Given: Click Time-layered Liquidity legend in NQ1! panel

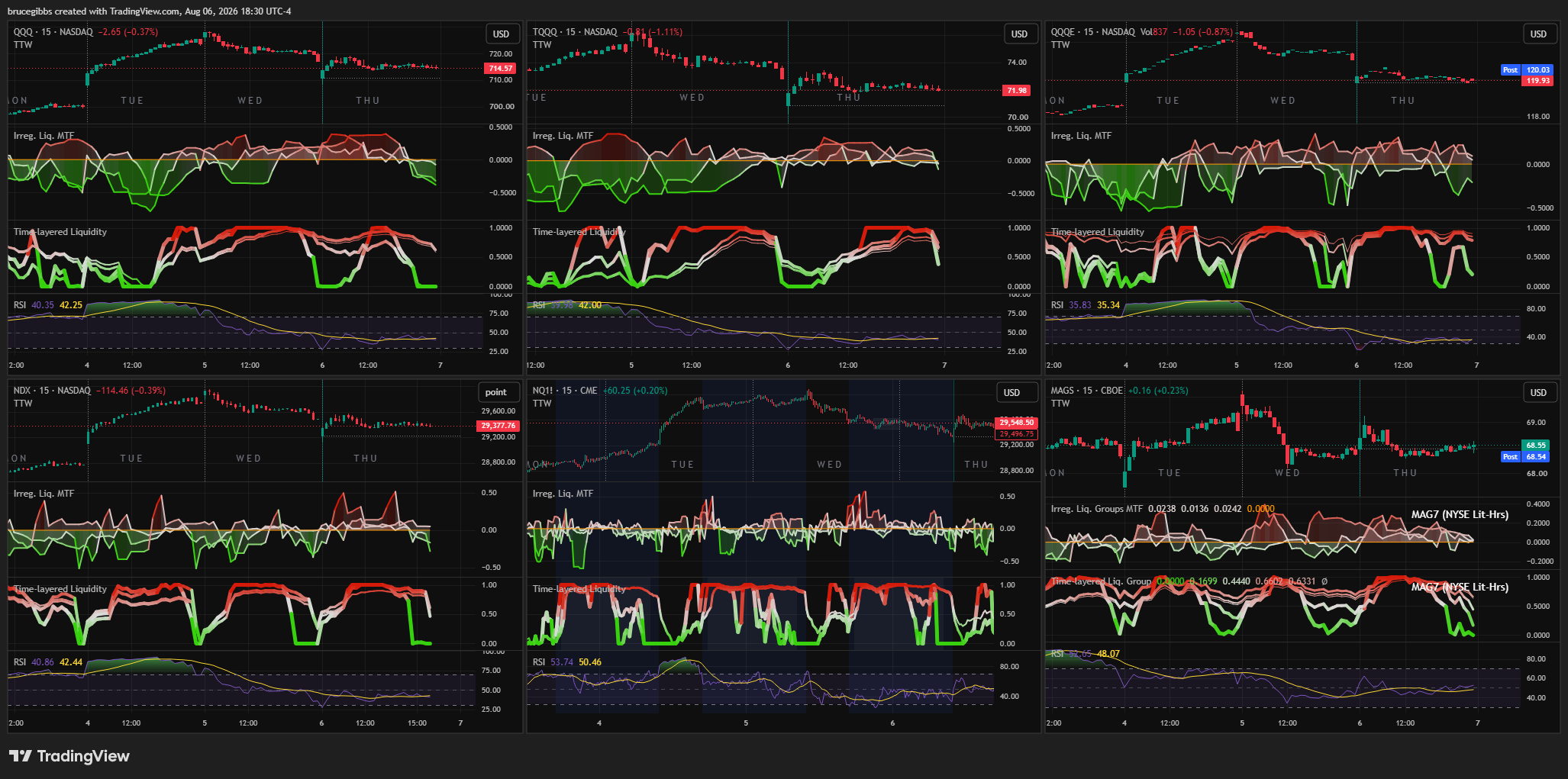Looking at the screenshot, I should point(579,589).
